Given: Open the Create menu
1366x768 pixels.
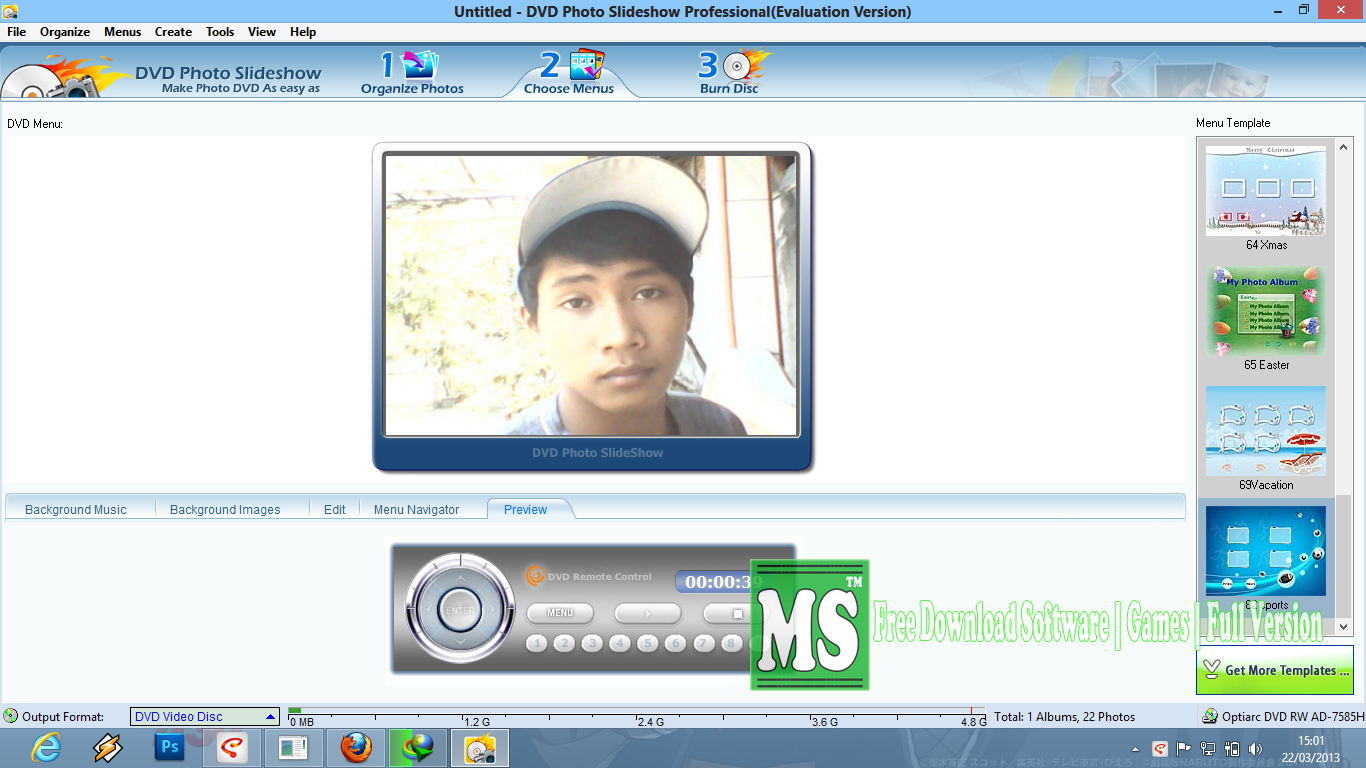Looking at the screenshot, I should tap(173, 32).
